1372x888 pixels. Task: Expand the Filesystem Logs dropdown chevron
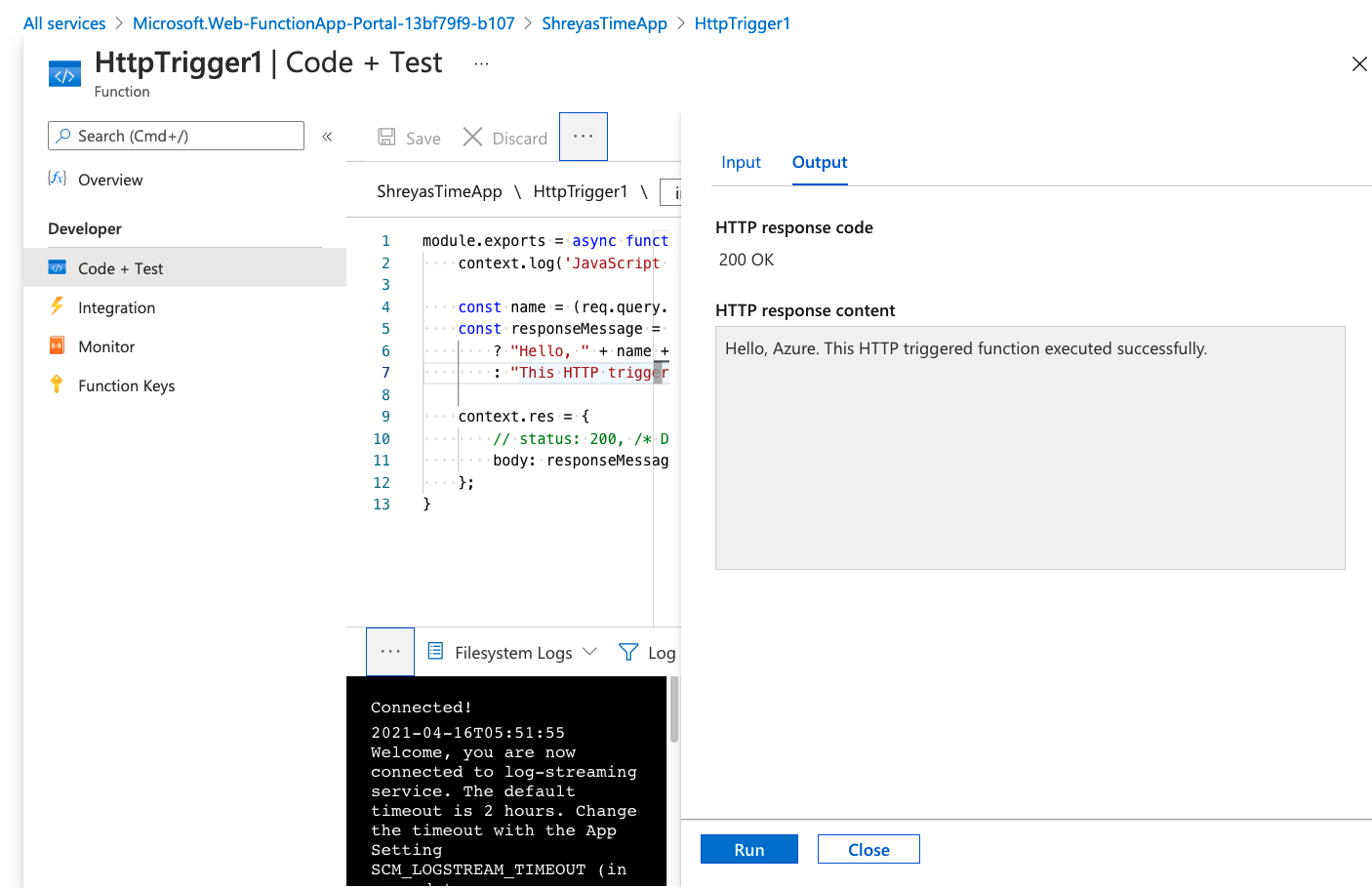589,652
